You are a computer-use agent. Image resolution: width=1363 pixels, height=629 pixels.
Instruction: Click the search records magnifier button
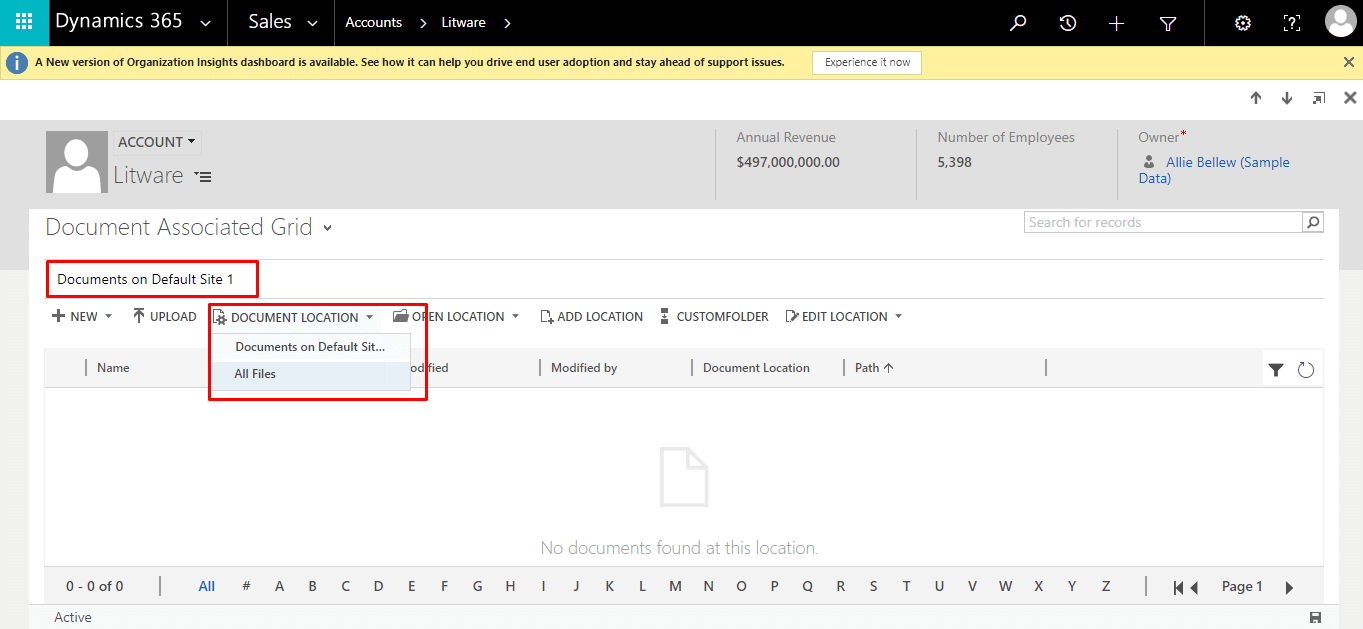1313,222
